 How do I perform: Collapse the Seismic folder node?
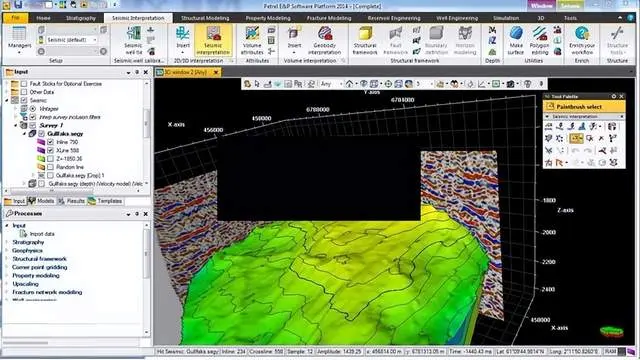(7, 100)
